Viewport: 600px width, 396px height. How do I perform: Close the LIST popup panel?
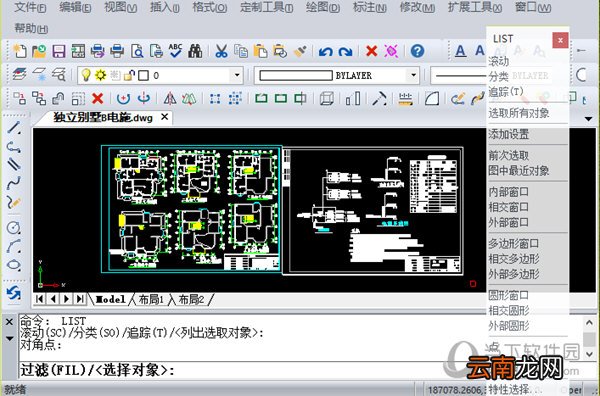tap(560, 40)
